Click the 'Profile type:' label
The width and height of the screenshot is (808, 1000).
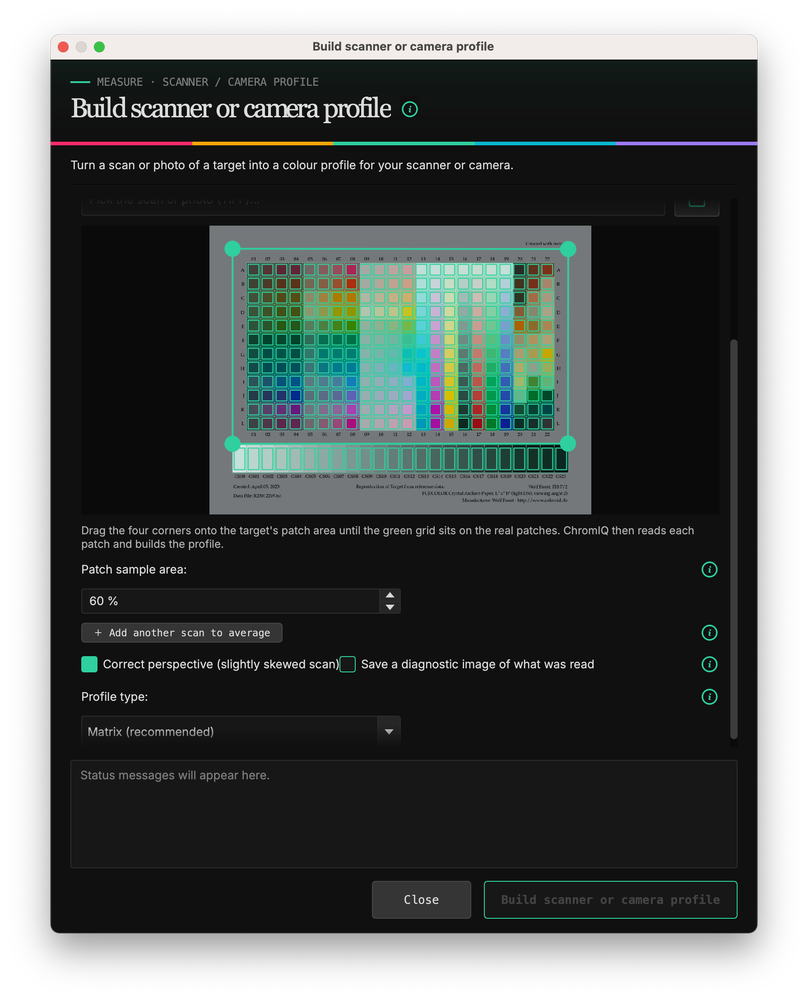(x=114, y=697)
